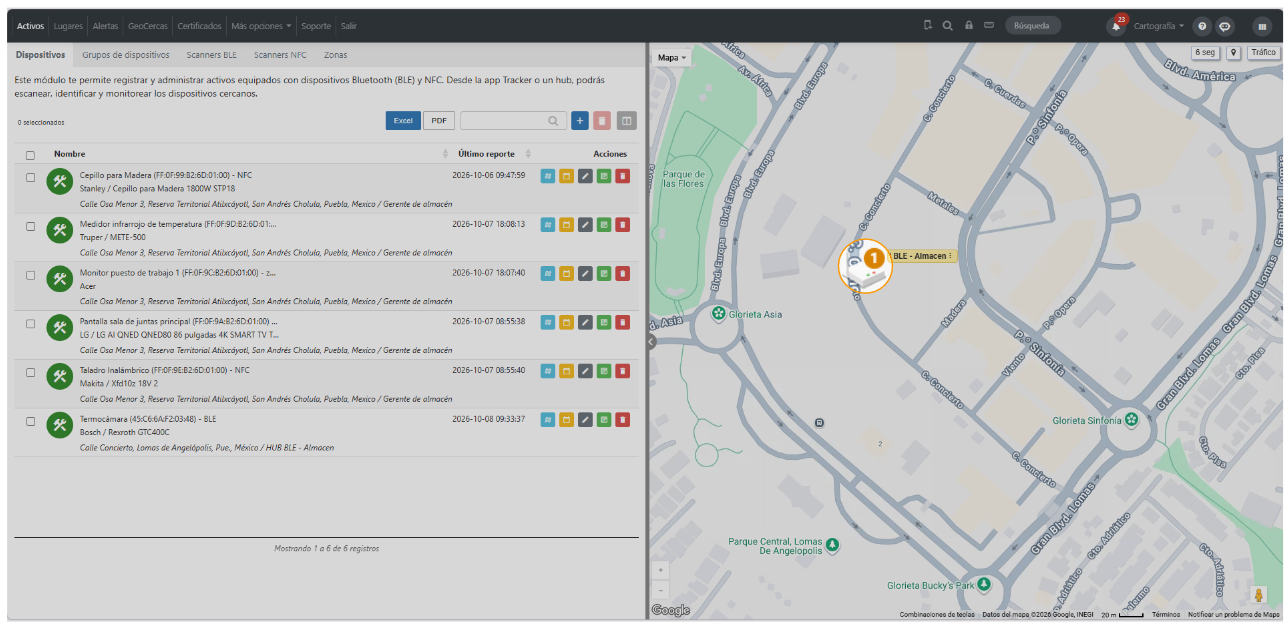Edit Cepillo para Madera with pencil icon
This screenshot has height=626, width=1287.
point(586,176)
